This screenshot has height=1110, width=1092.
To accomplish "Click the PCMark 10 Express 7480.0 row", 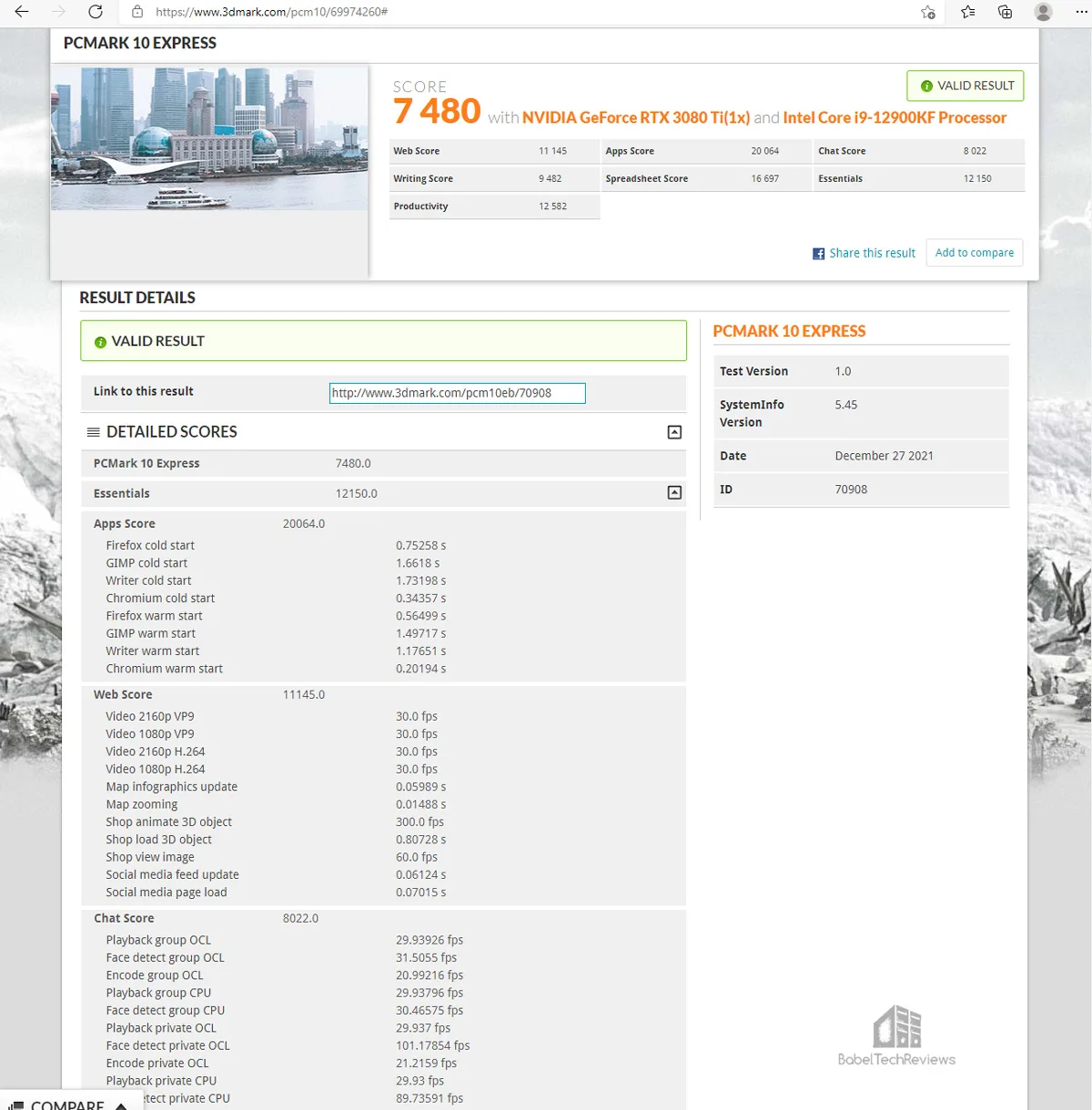I will coord(383,463).
